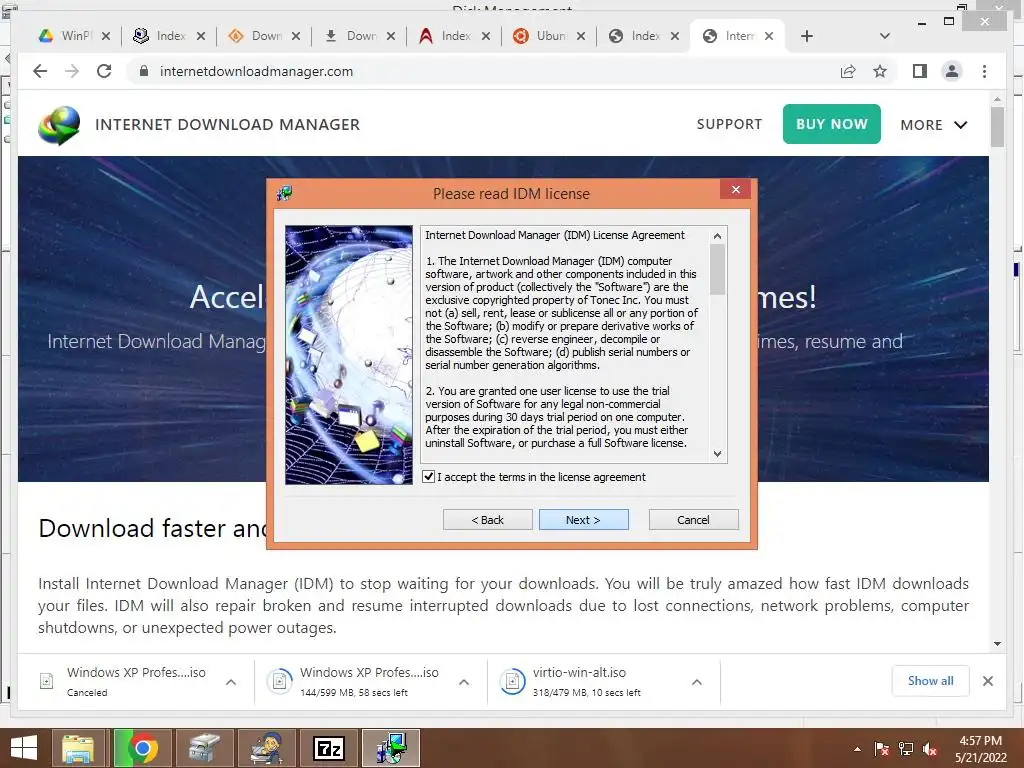Click the INTERNET DOWNLOAD MANAGER site title

227,125
